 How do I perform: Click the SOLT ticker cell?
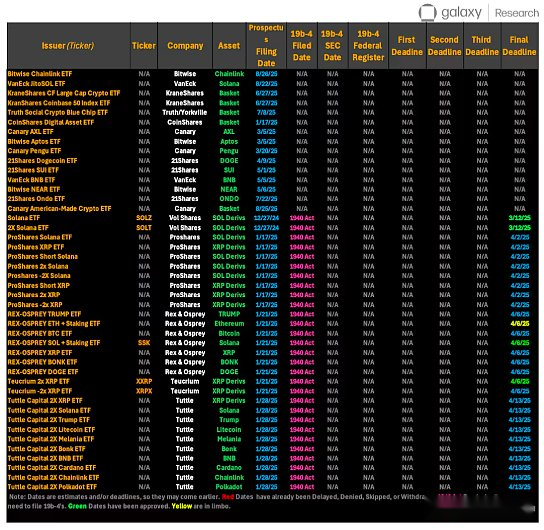(x=144, y=228)
